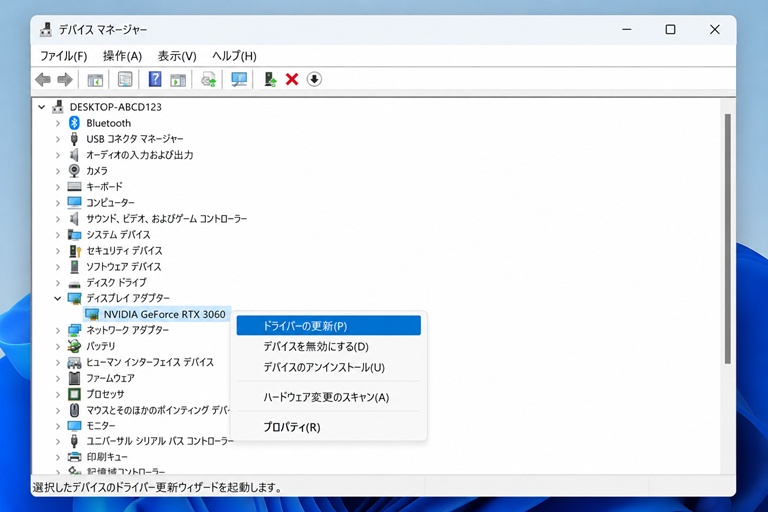Open the ヘルプ(H) menu

tap(234, 56)
